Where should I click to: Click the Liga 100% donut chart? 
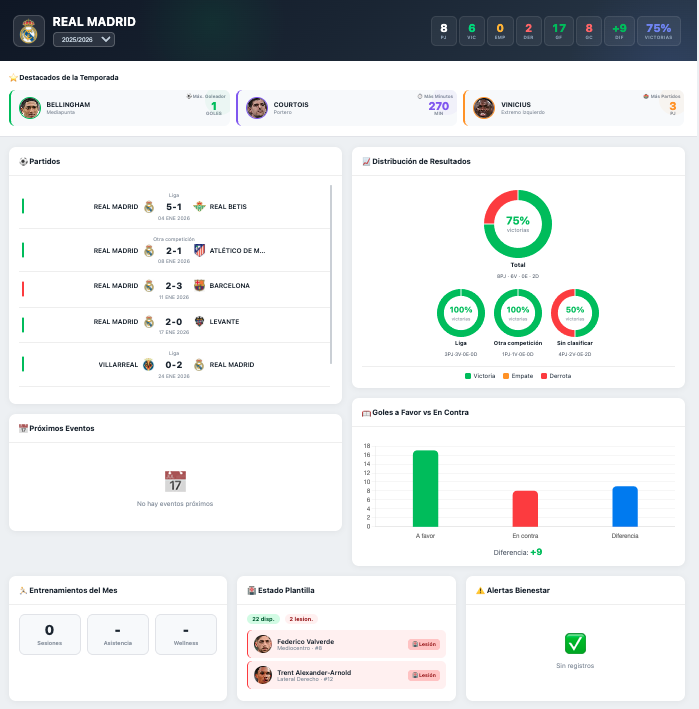pos(461,313)
